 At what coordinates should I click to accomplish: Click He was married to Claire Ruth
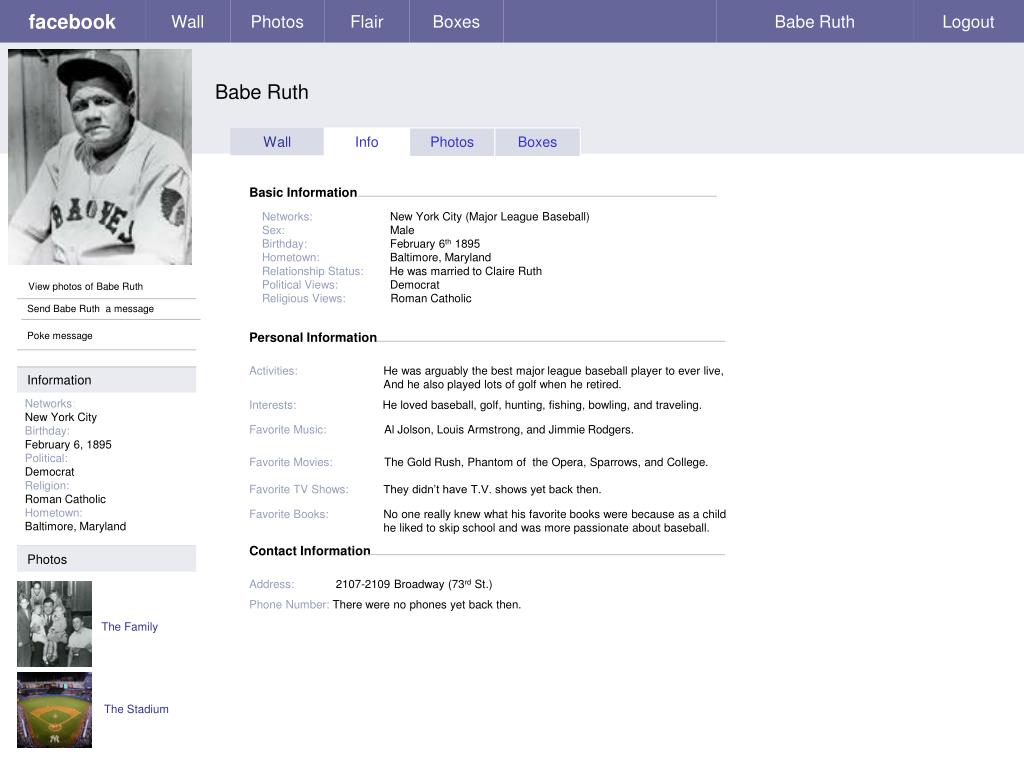(466, 271)
